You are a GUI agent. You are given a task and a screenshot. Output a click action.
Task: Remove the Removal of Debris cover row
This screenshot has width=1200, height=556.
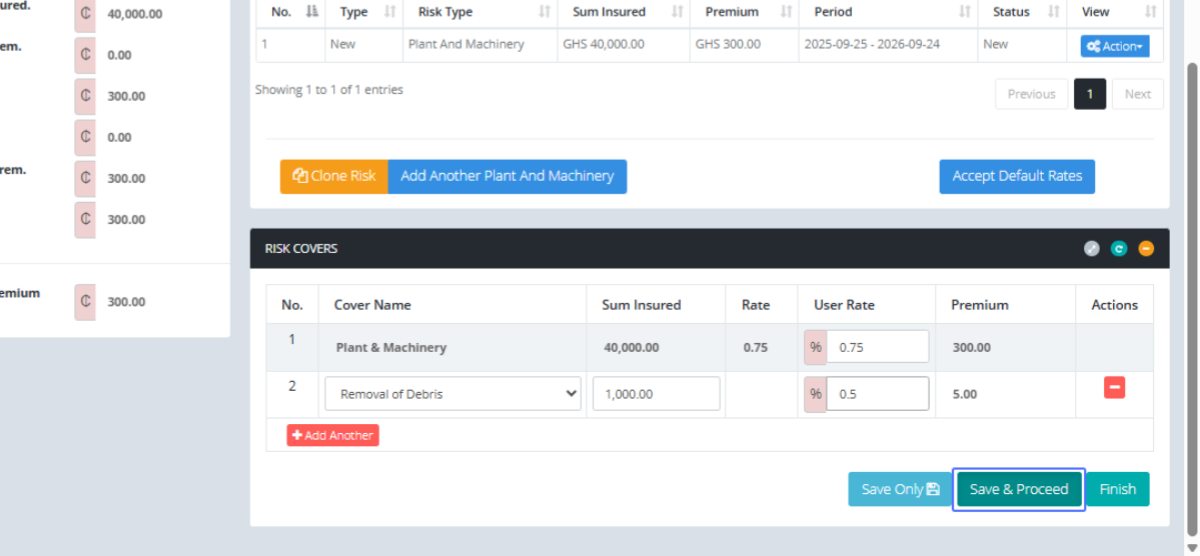(1114, 388)
